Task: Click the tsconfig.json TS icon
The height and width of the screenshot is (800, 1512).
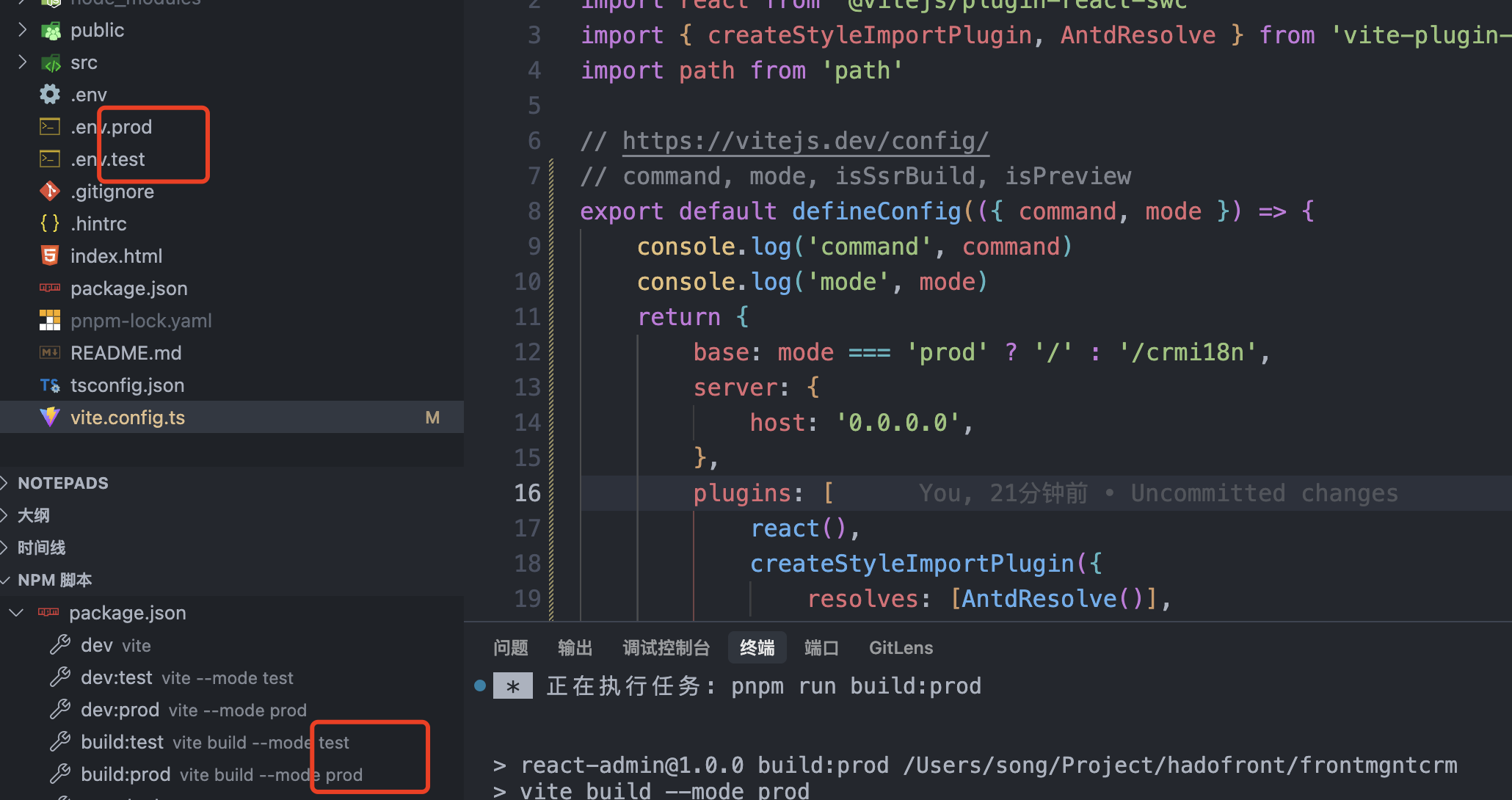Action: click(50, 385)
